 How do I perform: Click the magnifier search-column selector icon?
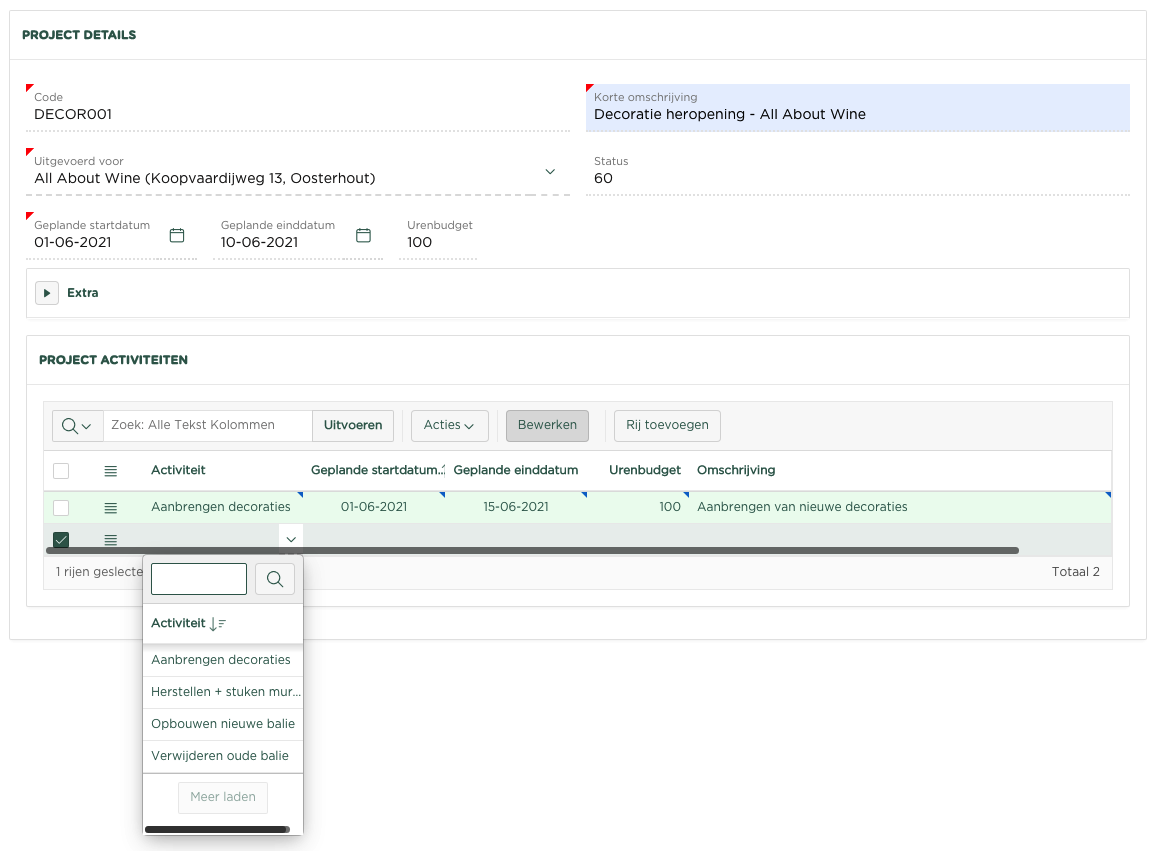[x=77, y=425]
